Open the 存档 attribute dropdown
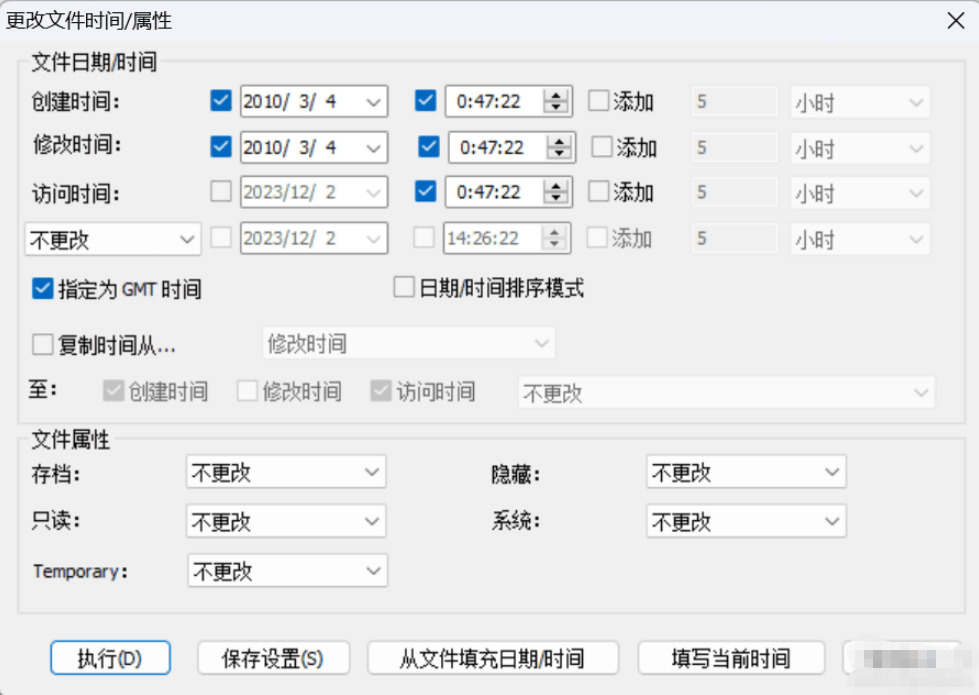 click(286, 472)
